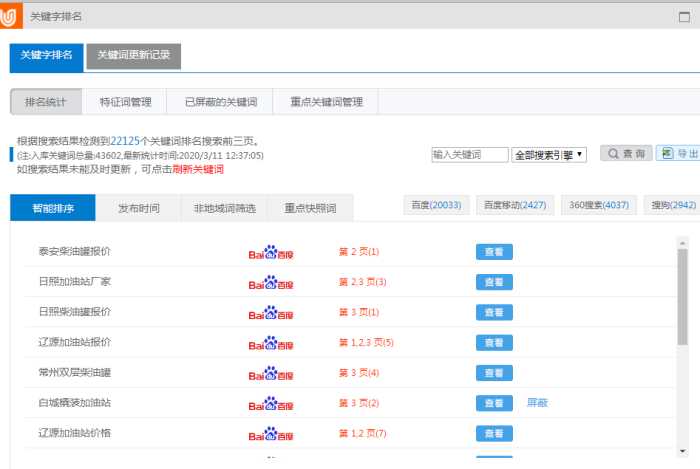This screenshot has height=469, width=700.
Task: Click the 输入关键词 input field
Action: pyautogui.click(x=469, y=155)
